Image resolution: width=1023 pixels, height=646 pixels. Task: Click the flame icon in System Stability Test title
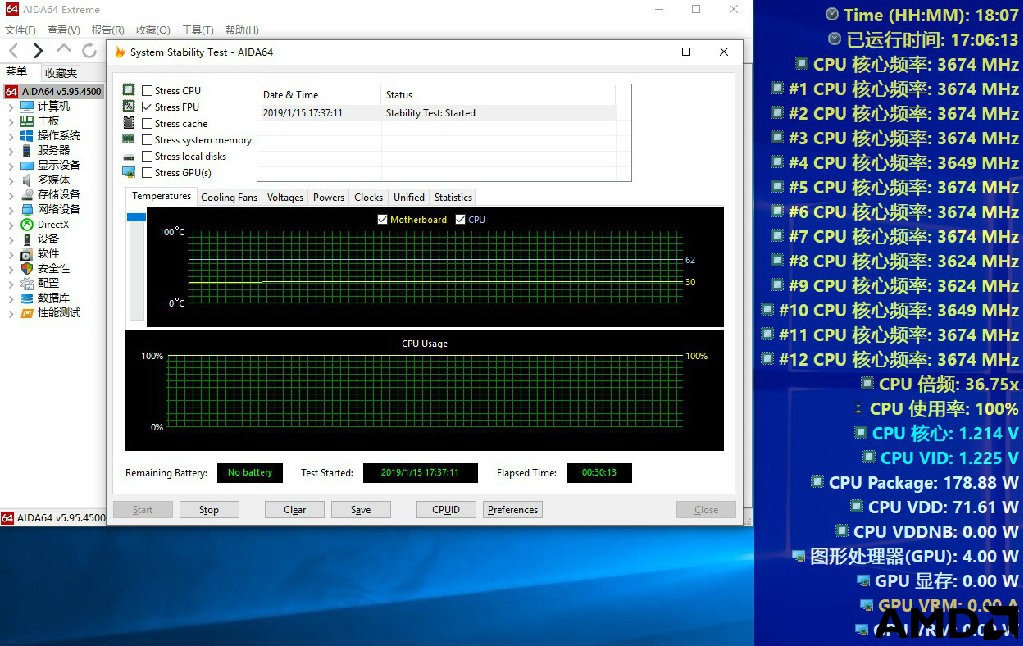pyautogui.click(x=120, y=52)
